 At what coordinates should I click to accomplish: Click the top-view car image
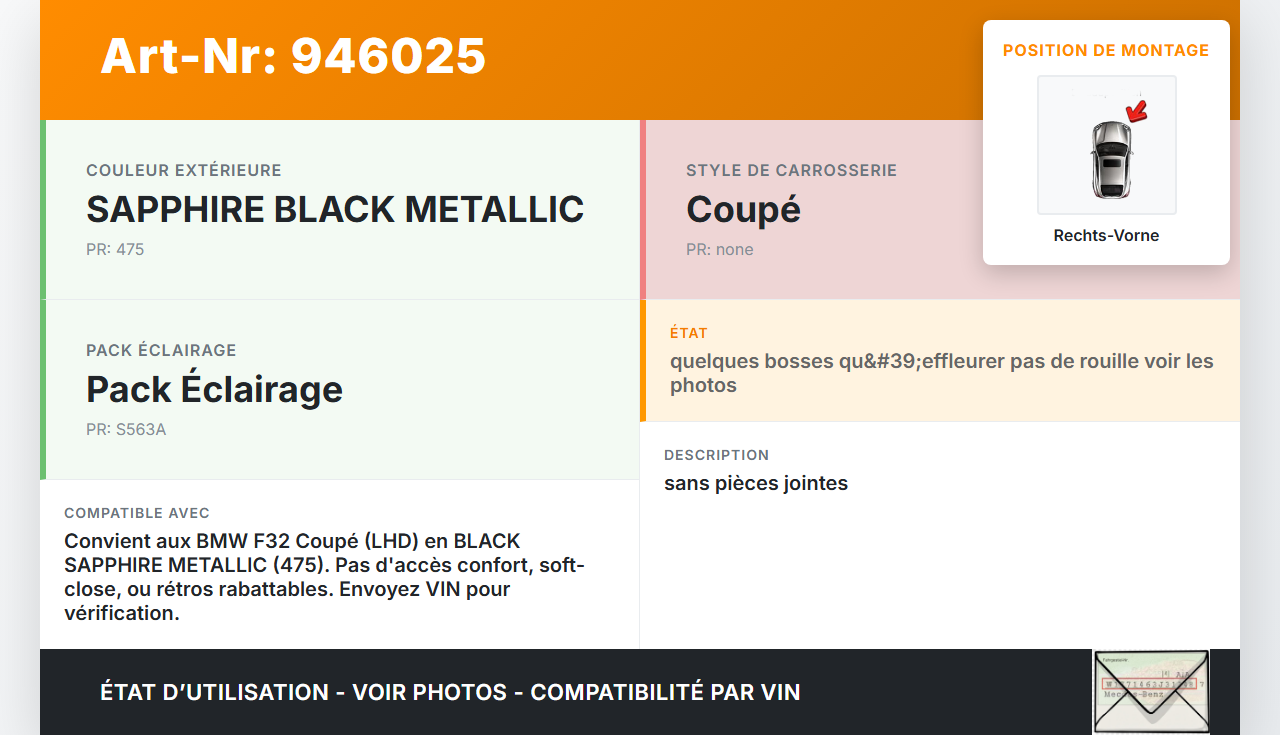pos(1110,157)
